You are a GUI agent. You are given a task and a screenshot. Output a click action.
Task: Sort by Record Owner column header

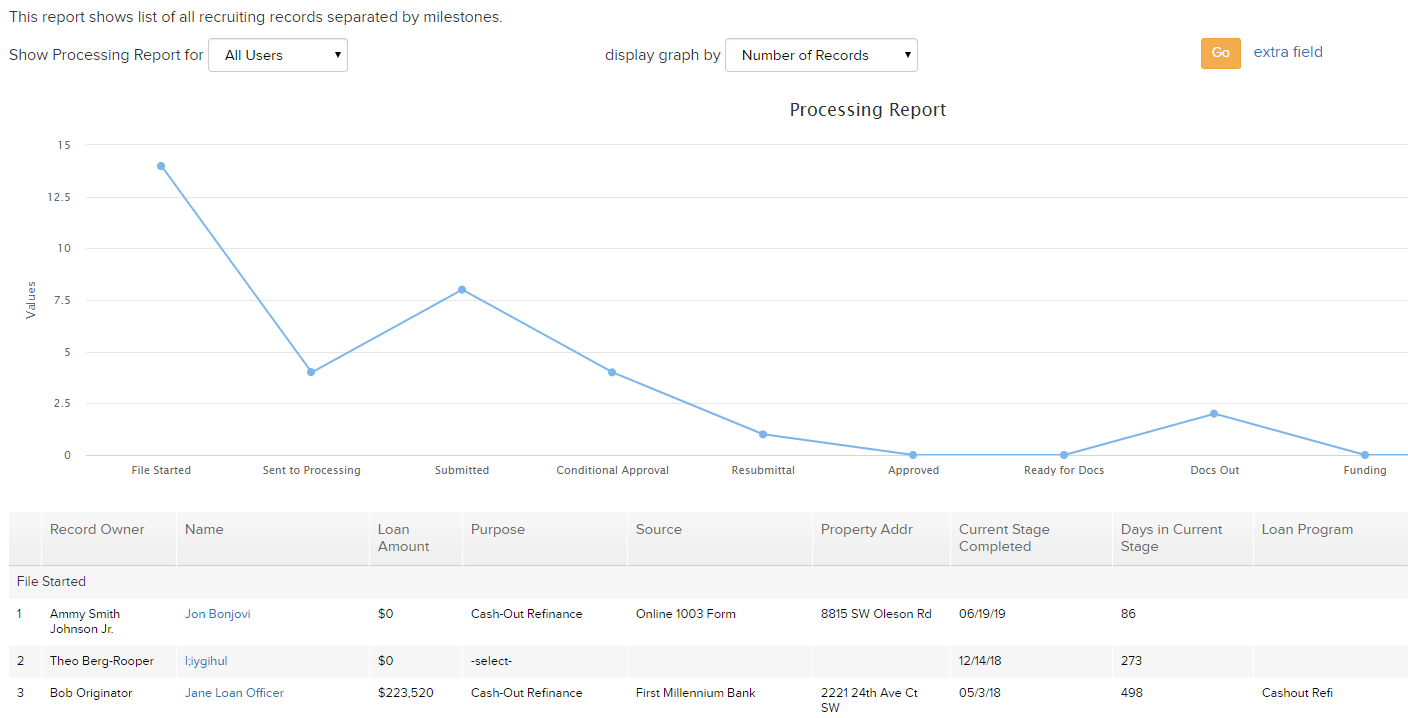97,529
